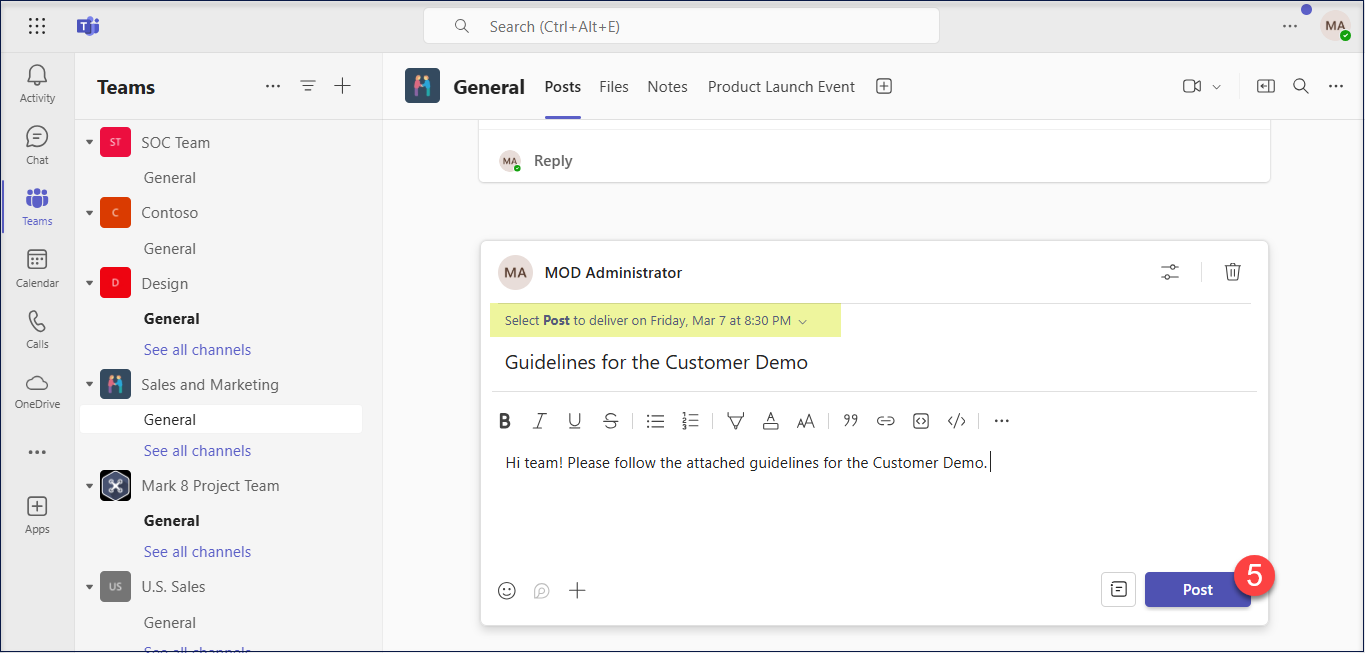This screenshot has width=1365, height=653.
Task: Insert a bulleted list
Action: (x=655, y=421)
